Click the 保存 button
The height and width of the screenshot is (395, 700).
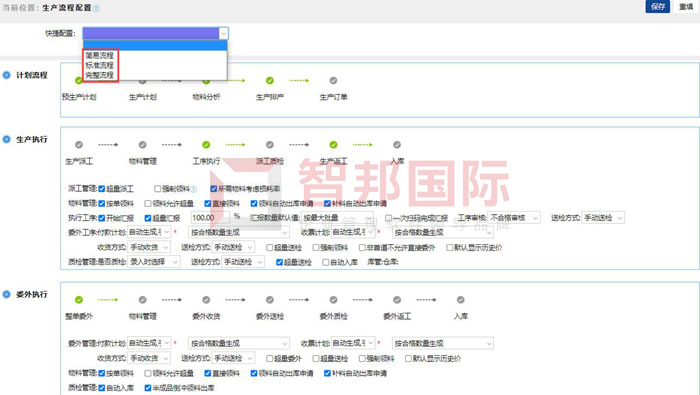658,7
